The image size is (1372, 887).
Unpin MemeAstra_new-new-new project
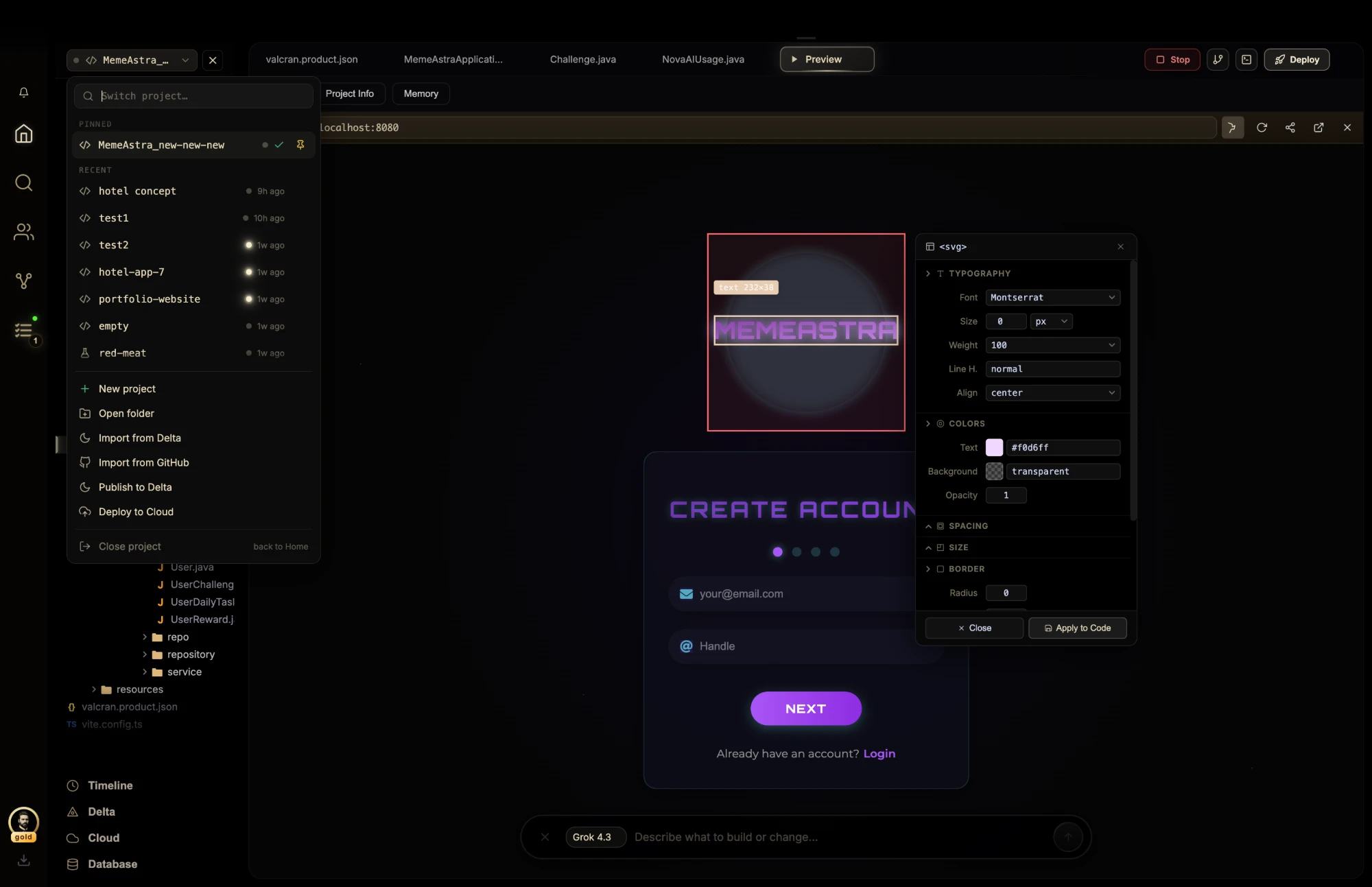300,145
